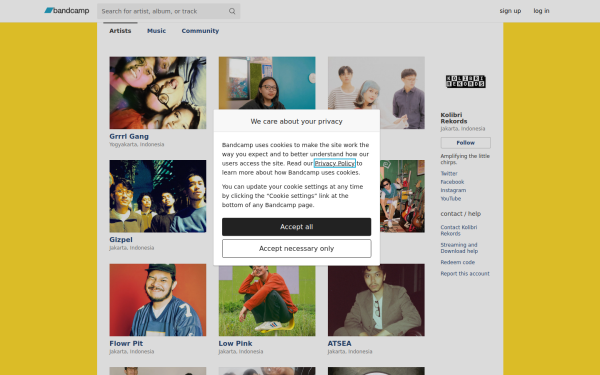
Task: Click the 'We care about your privacy' heading
Action: click(x=297, y=121)
